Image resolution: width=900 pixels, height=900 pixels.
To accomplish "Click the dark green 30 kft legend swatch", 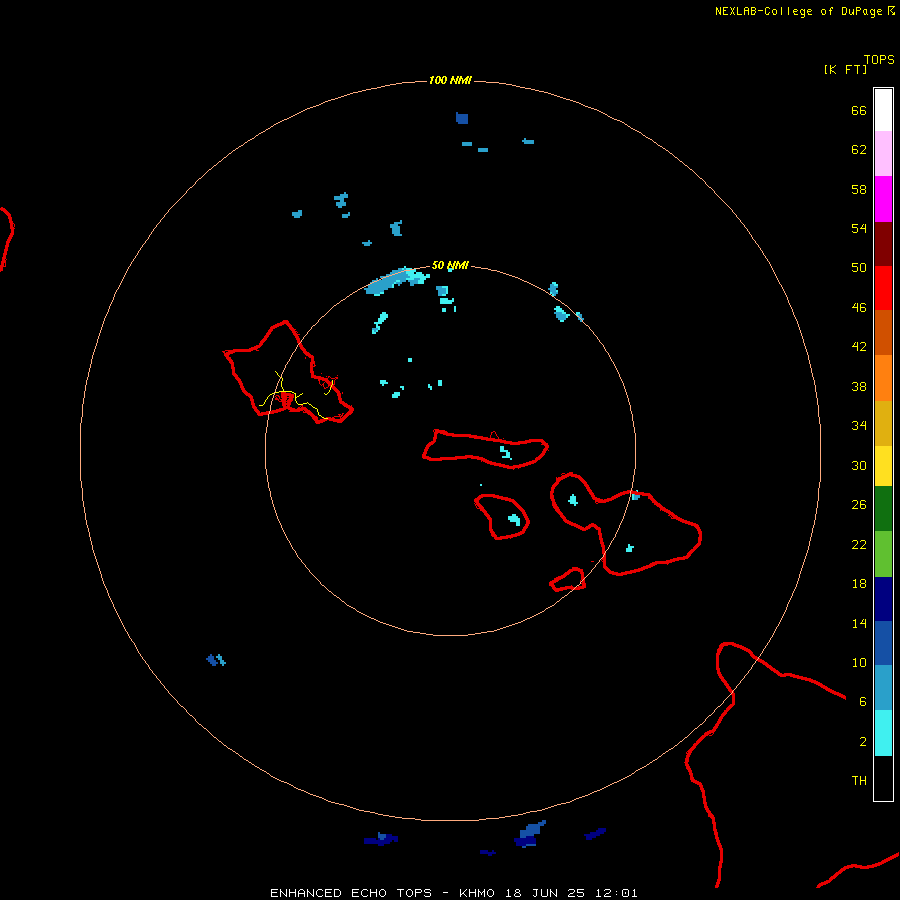I will tap(883, 509).
